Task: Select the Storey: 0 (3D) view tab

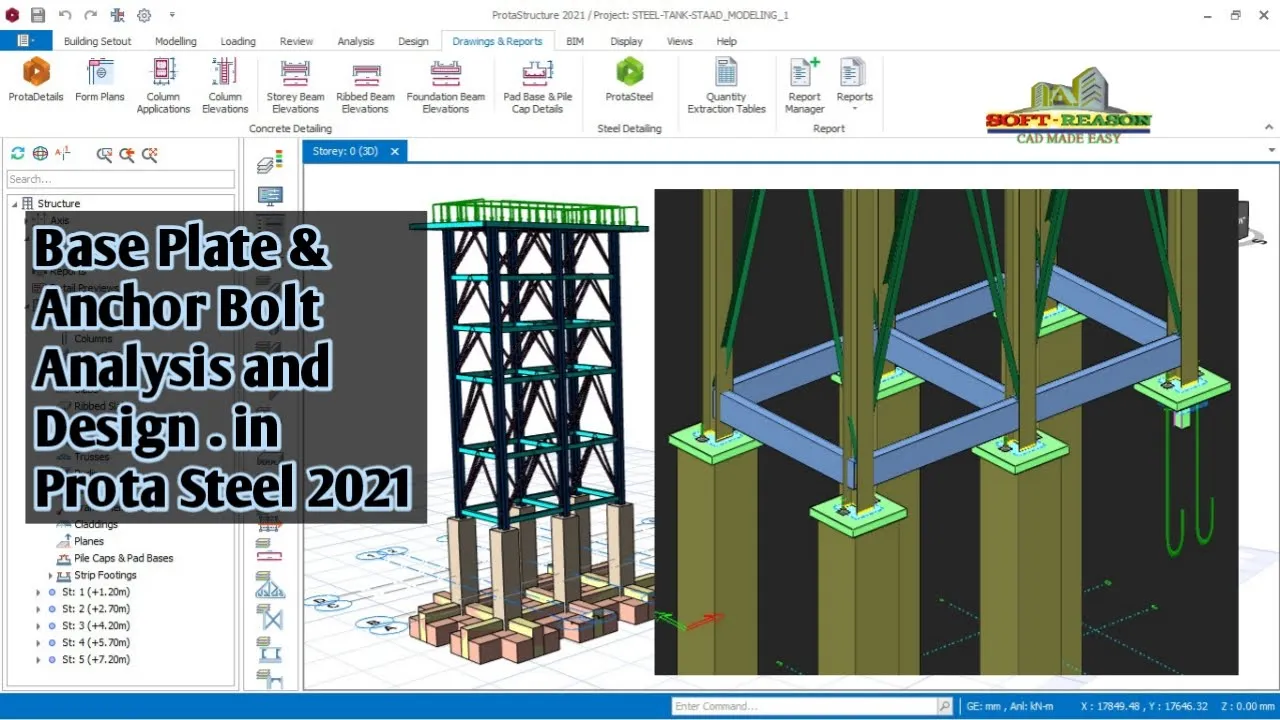Action: click(345, 151)
